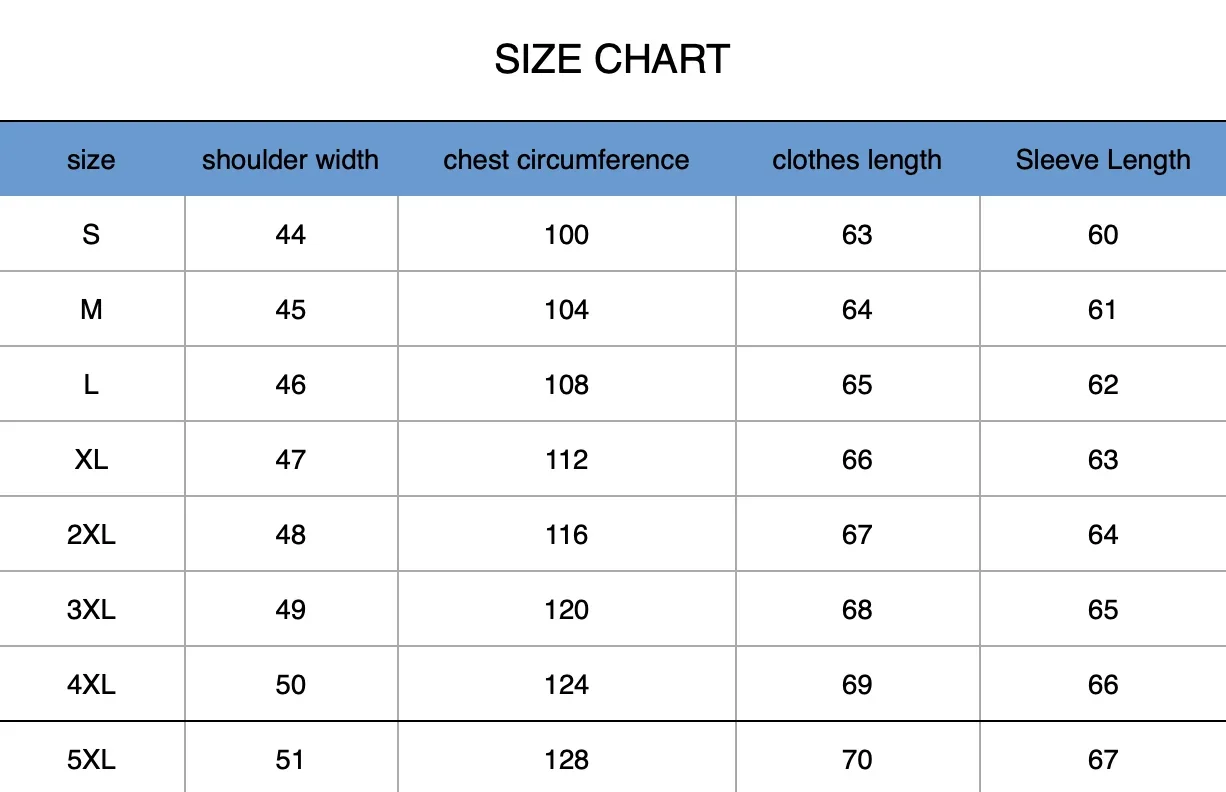Select the size M row label
Screen dimensions: 1226x792
tap(91, 309)
